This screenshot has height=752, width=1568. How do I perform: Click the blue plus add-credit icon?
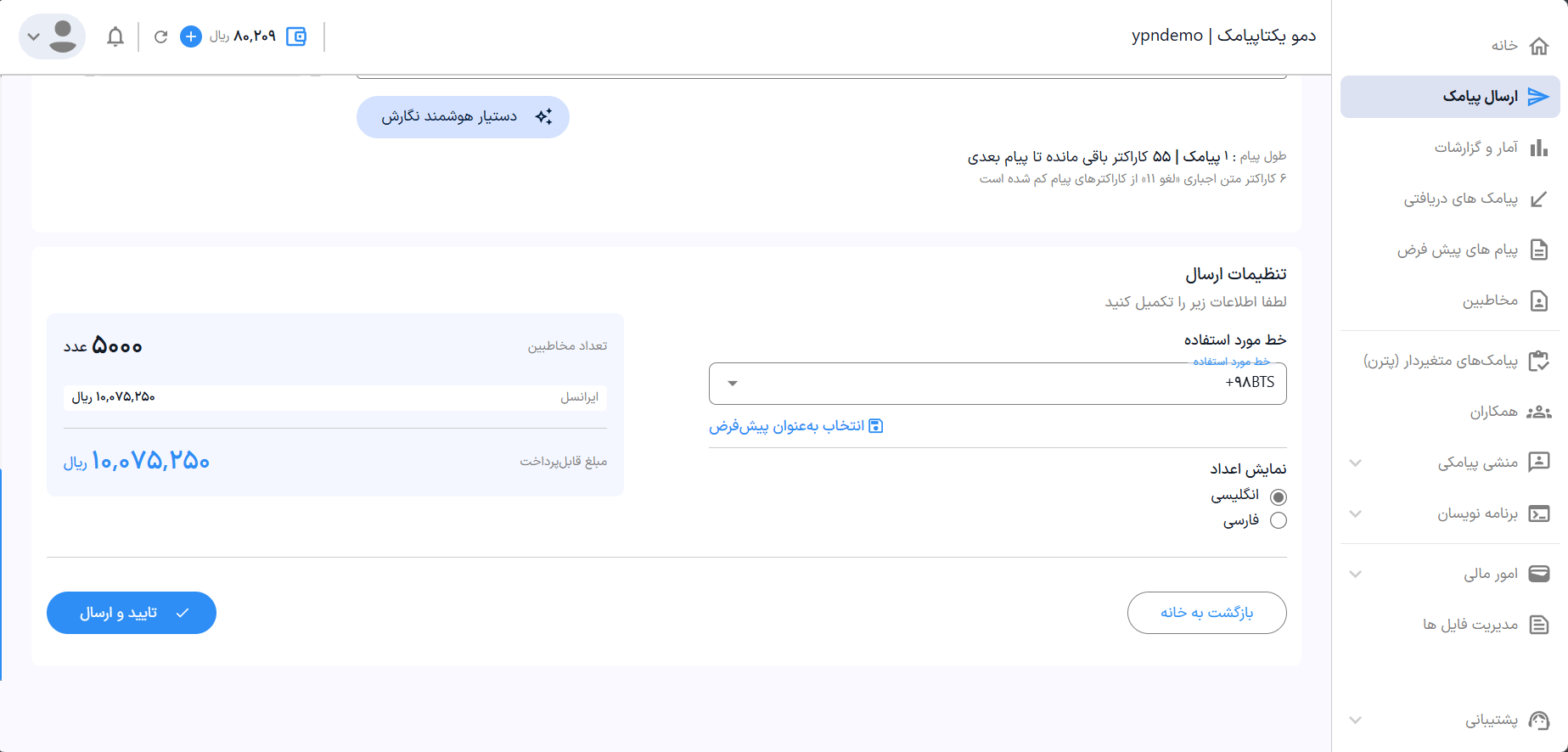pos(191,36)
